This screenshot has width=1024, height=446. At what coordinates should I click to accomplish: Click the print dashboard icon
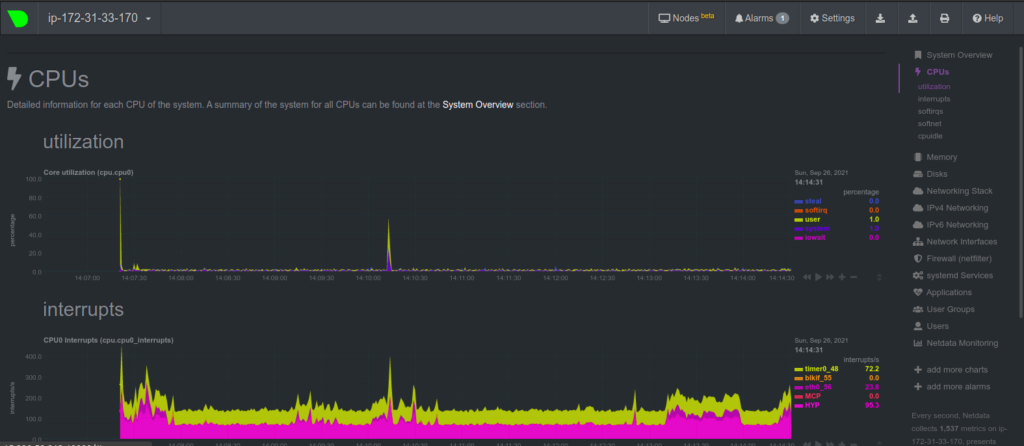[x=944, y=18]
